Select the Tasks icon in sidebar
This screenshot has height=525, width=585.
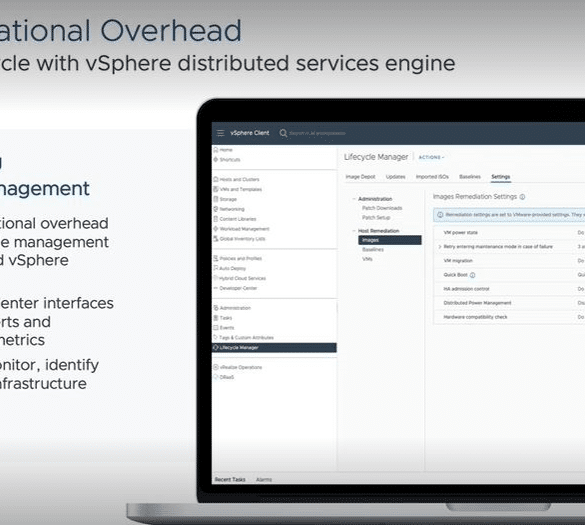pos(216,318)
